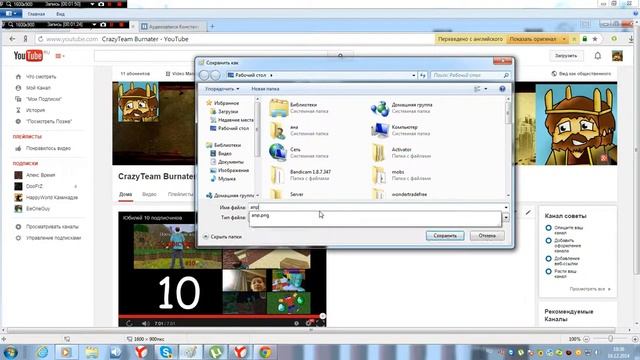Change view icon in Save dialog toolbar
Image resolution: width=640 pixels, height=360 pixels.
coord(477,89)
